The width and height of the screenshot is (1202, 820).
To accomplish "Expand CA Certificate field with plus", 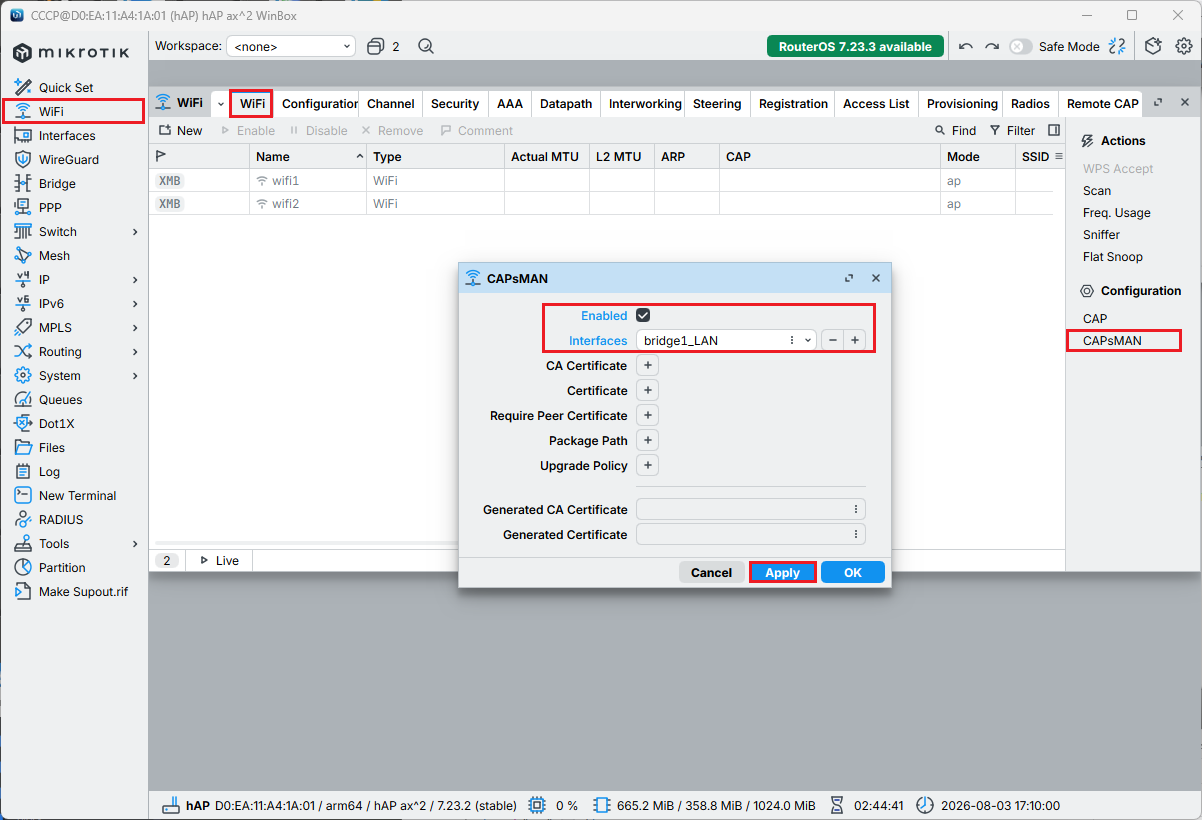I will [x=647, y=366].
